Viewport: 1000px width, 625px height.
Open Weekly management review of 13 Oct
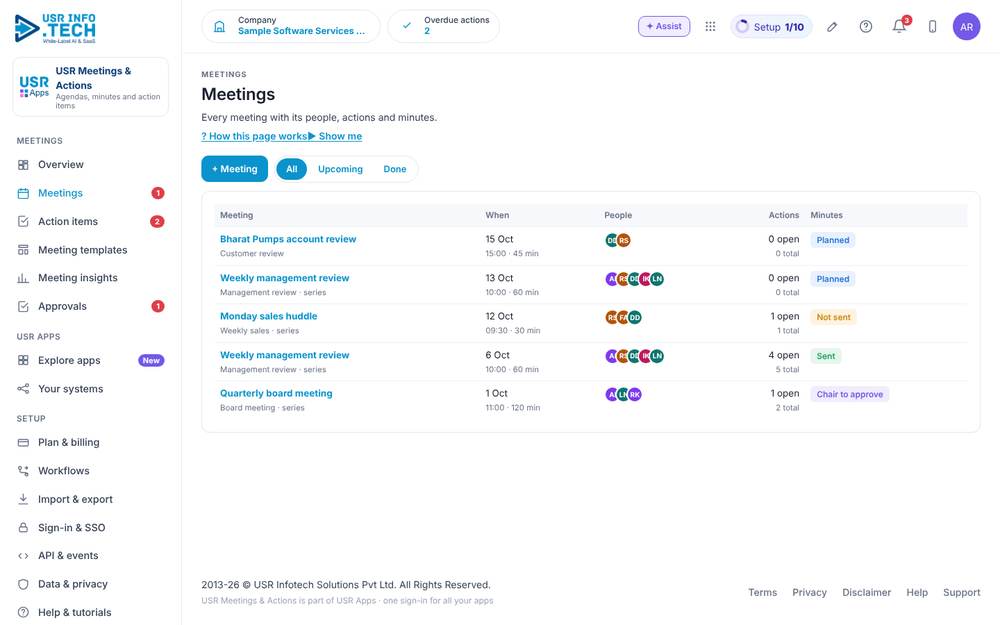click(284, 278)
